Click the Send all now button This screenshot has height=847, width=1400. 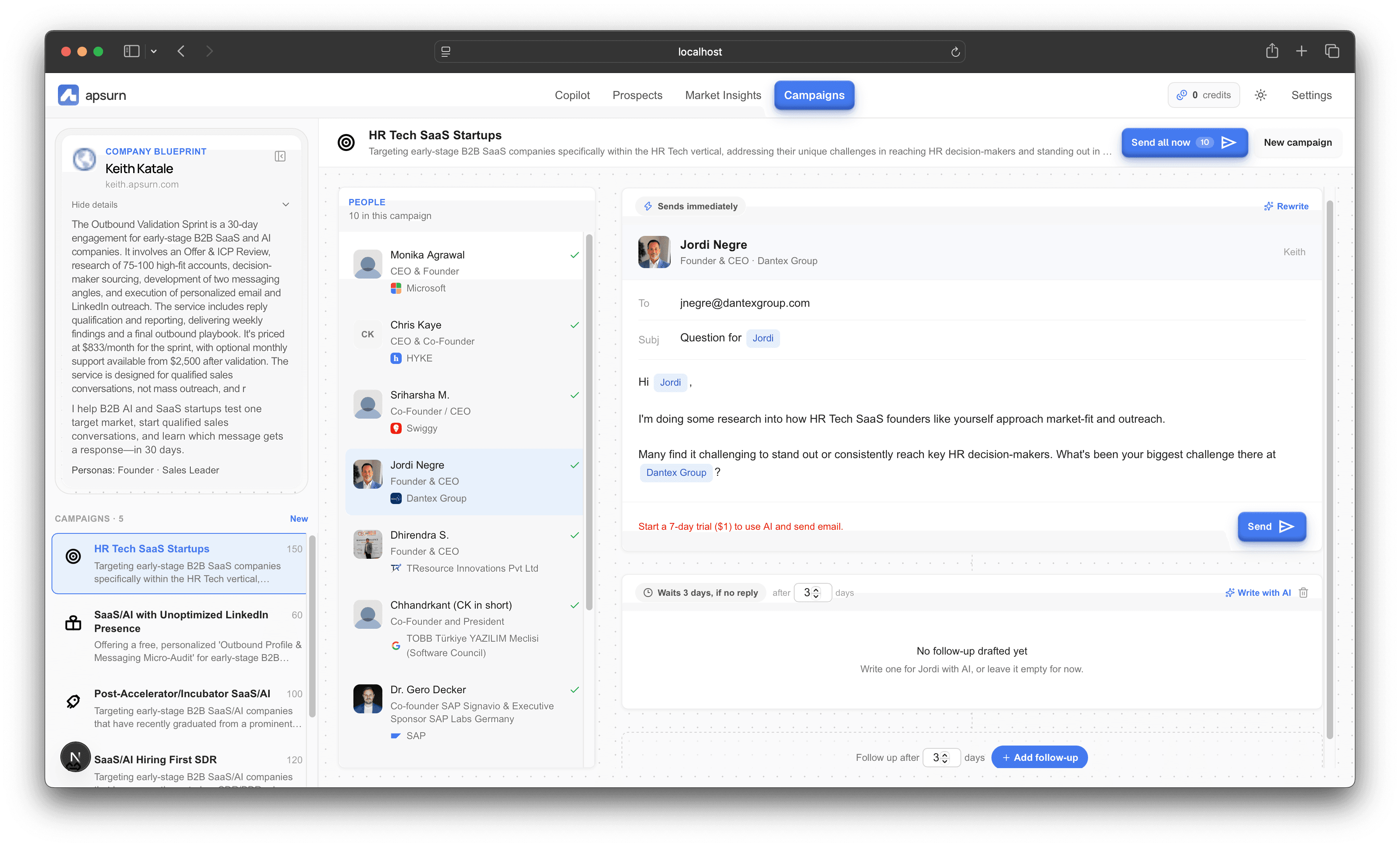coord(1184,142)
